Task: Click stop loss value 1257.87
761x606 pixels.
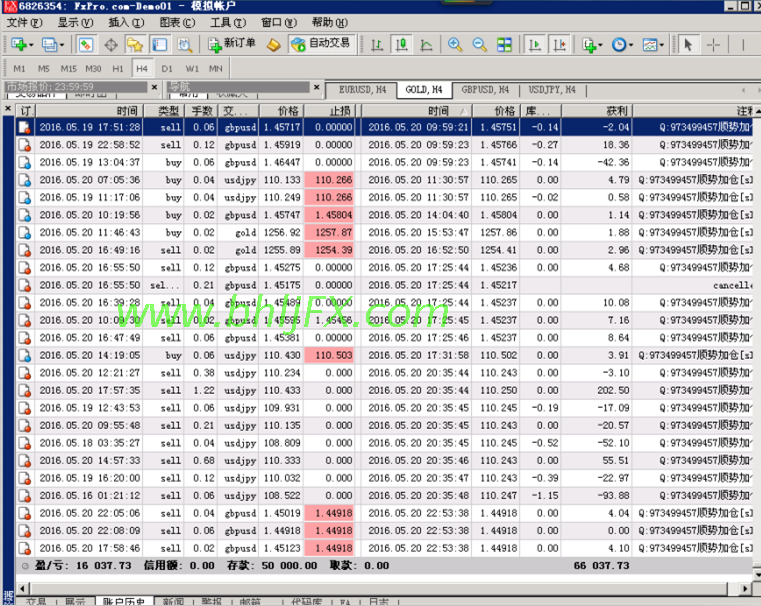Action: (x=330, y=232)
